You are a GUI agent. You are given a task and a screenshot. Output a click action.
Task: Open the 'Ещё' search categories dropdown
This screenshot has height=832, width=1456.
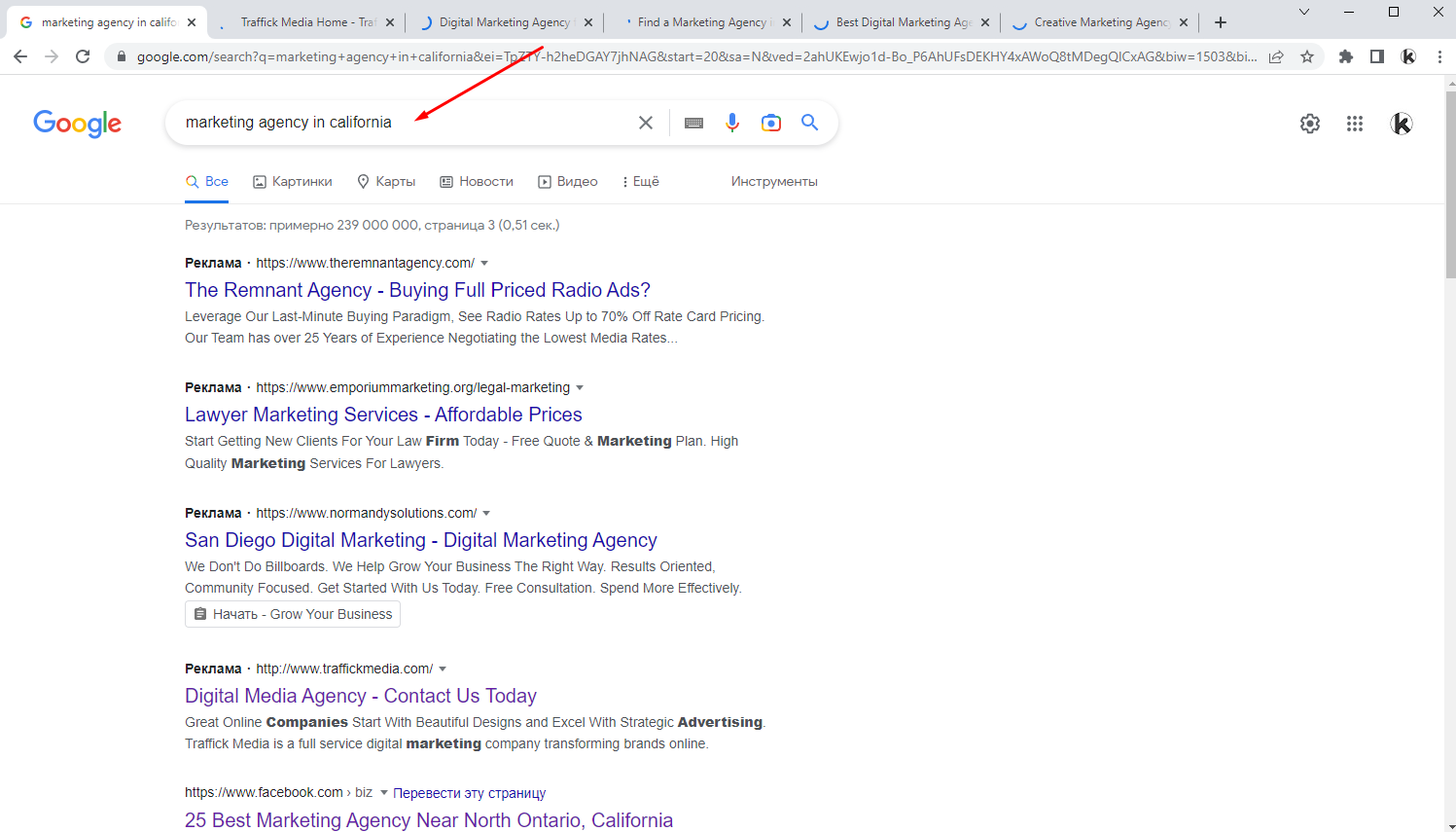point(640,181)
